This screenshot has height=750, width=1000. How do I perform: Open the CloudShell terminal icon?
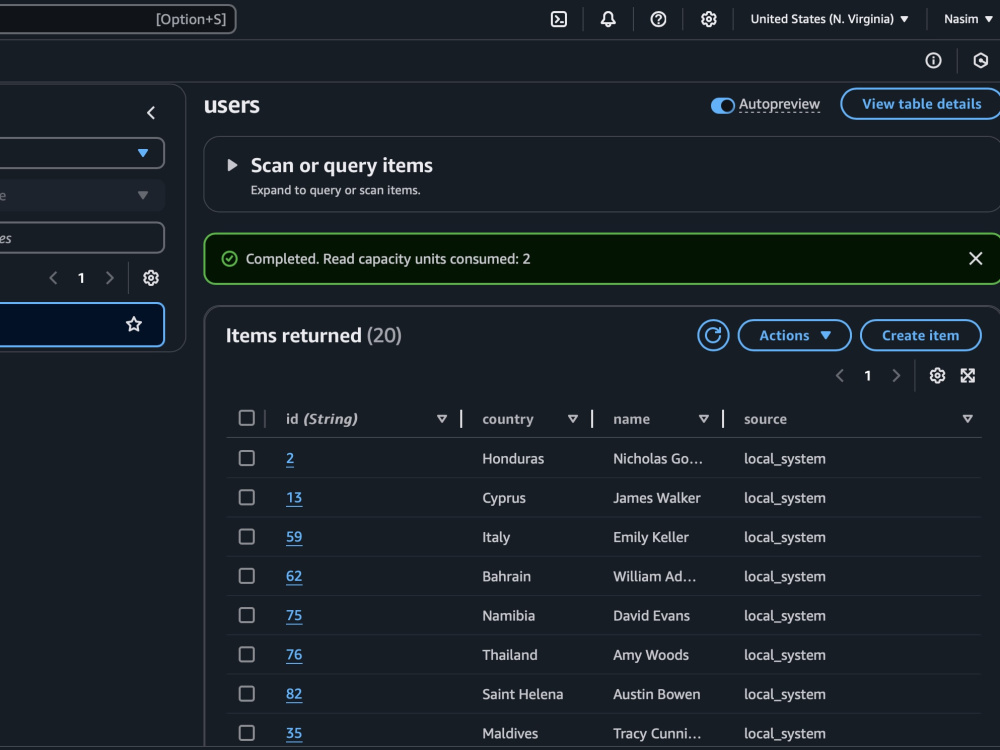(x=559, y=19)
